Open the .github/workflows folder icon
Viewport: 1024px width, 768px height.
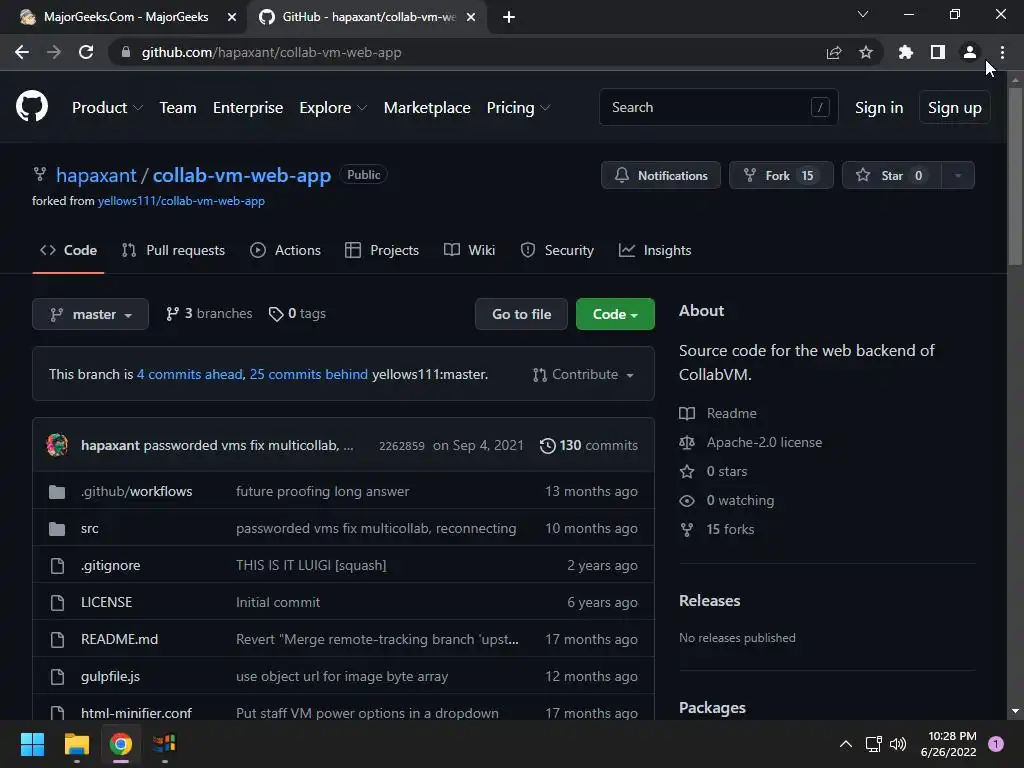[x=57, y=492]
